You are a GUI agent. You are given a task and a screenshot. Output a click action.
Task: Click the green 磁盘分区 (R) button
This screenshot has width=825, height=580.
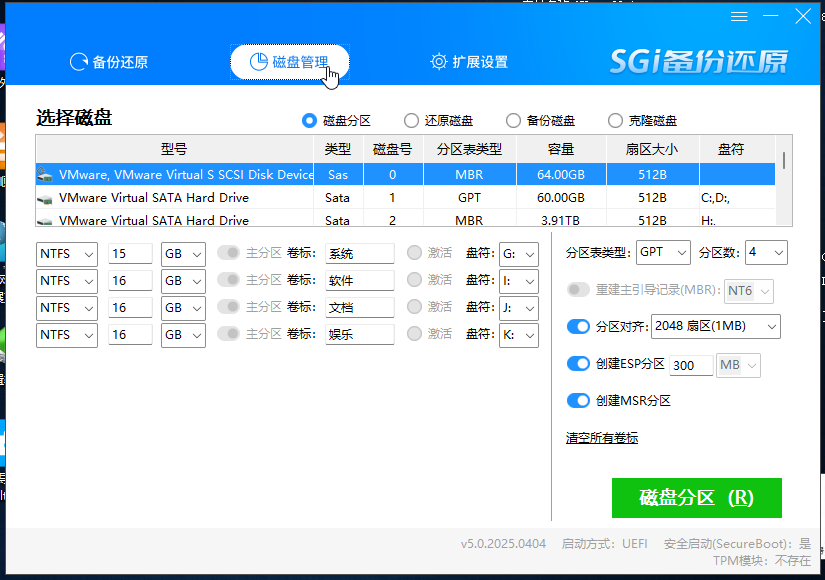[x=697, y=498]
